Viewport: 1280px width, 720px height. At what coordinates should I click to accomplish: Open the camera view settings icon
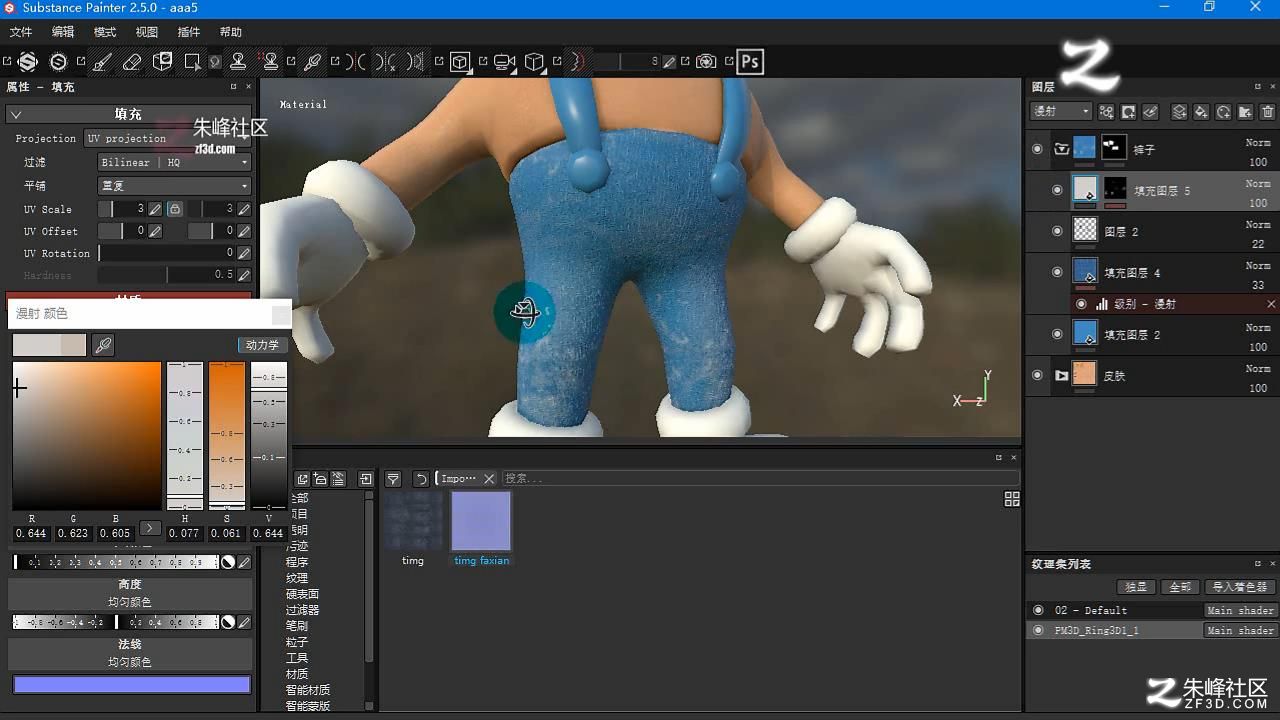click(504, 62)
